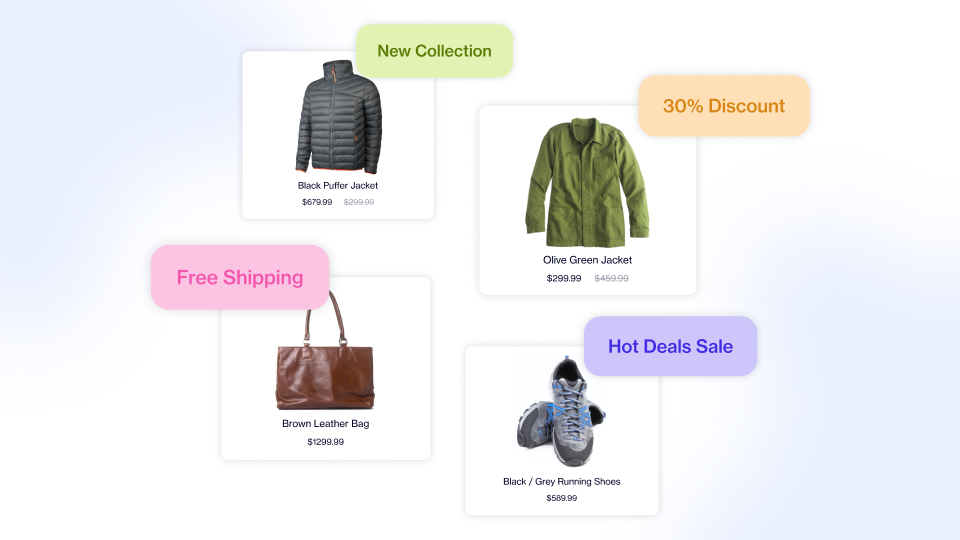Viewport: 960px width, 540px height.
Task: Select the brown leather bag image
Action: 324,350
